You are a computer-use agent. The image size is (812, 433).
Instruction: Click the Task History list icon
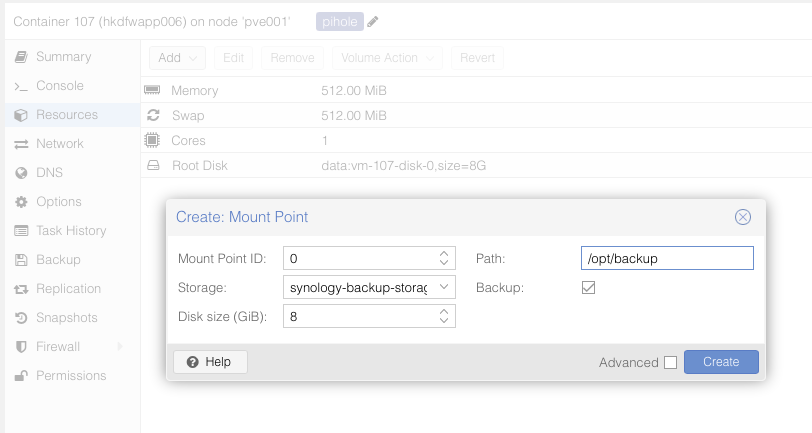tap(21, 231)
